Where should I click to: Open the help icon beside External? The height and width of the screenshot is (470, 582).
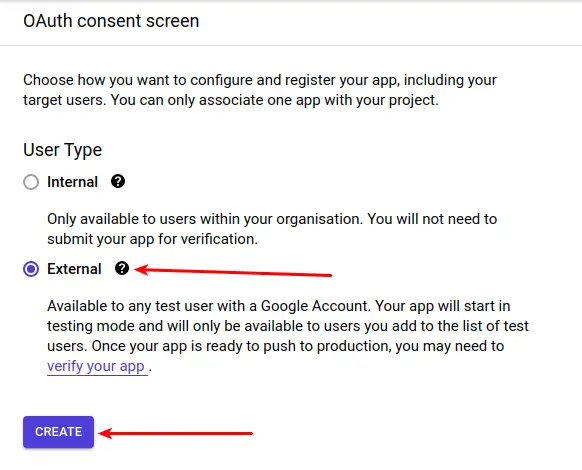122,268
